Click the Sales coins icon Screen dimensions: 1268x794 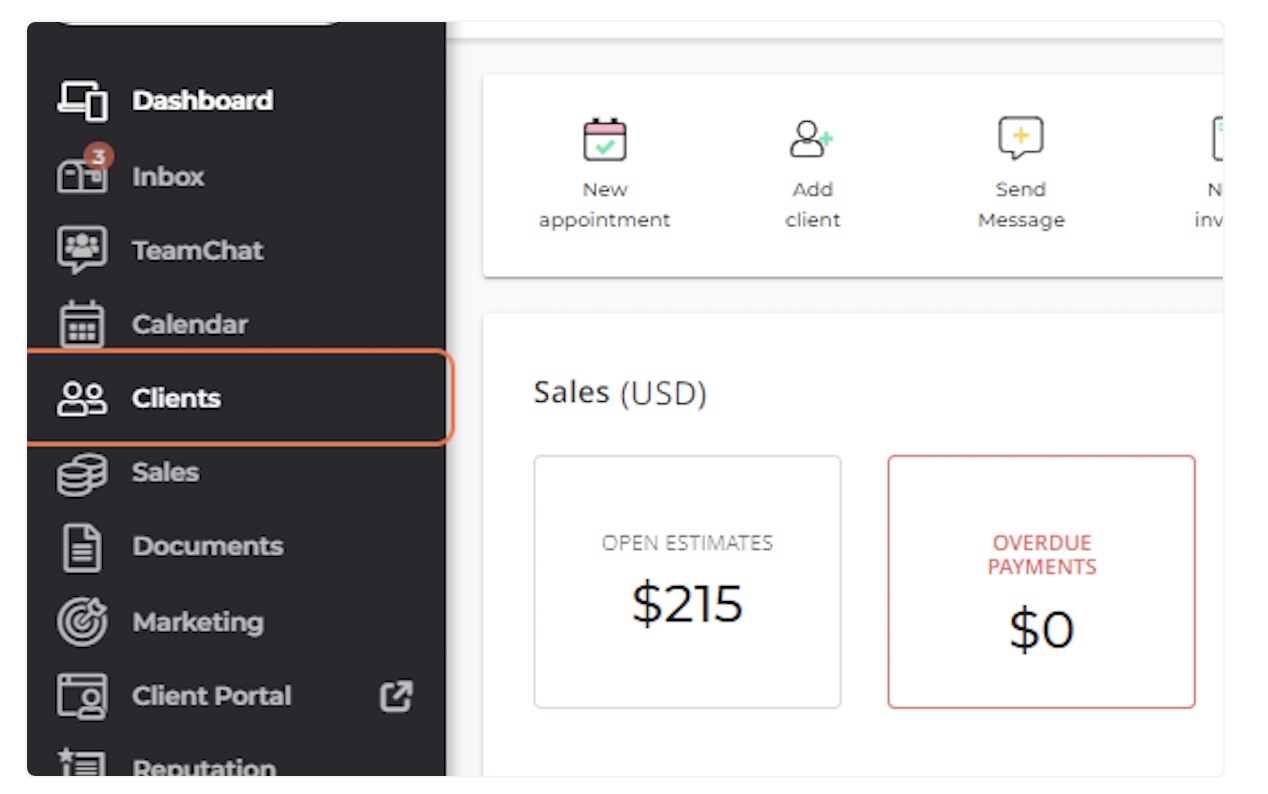81,473
